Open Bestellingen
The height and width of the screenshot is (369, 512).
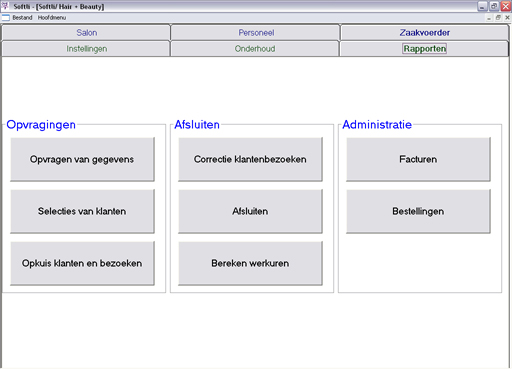(418, 211)
